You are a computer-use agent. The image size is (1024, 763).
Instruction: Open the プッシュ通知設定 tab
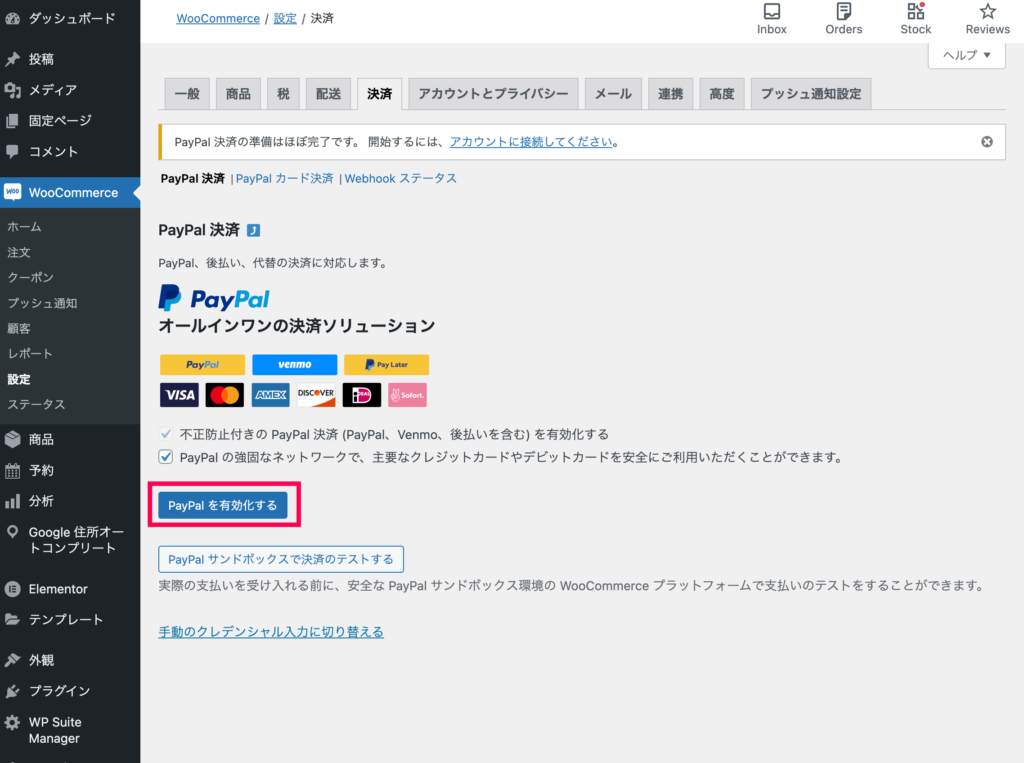tap(811, 94)
